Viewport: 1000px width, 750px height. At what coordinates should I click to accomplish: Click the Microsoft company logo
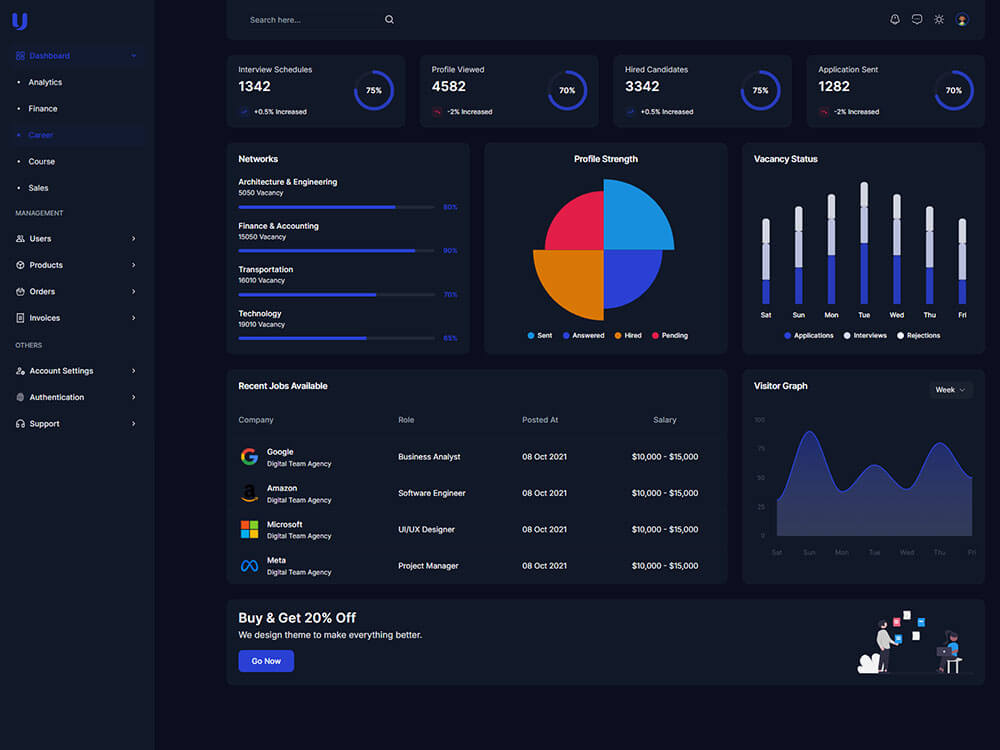pos(249,529)
